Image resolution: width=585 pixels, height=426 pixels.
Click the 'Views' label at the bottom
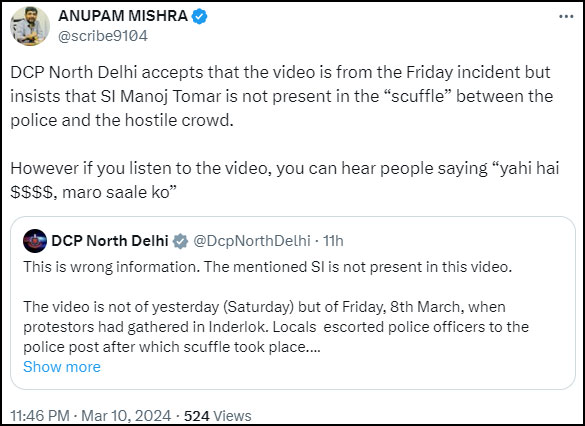click(232, 416)
